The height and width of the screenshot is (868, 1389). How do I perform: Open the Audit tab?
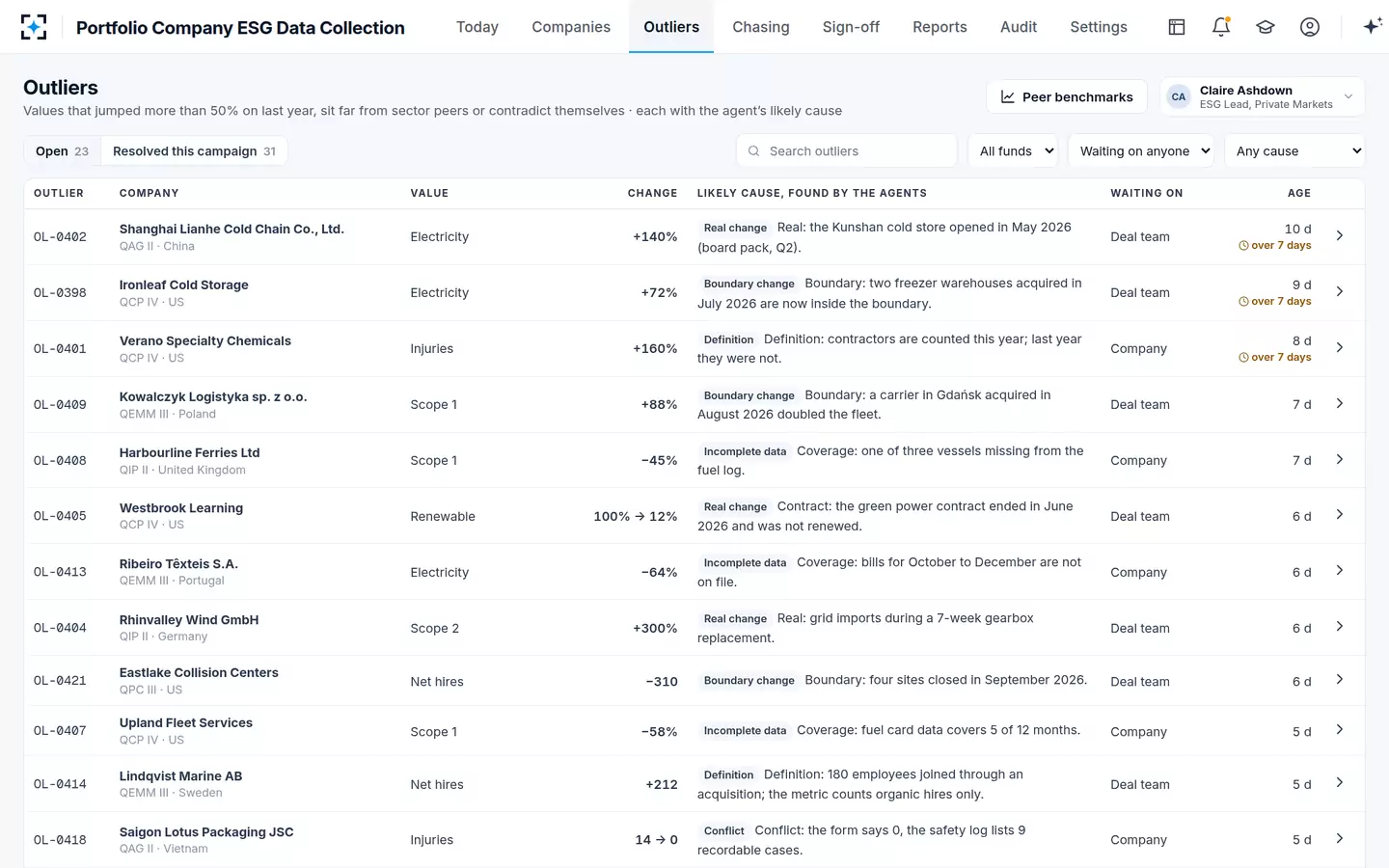pyautogui.click(x=1019, y=27)
